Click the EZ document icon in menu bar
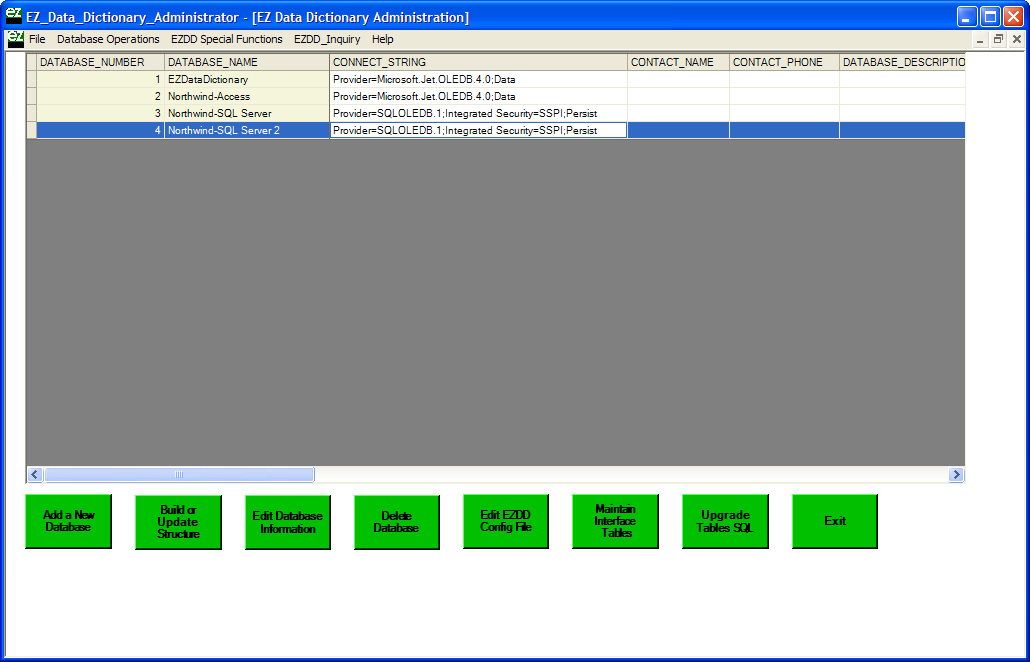This screenshot has width=1030, height=662. pos(15,39)
